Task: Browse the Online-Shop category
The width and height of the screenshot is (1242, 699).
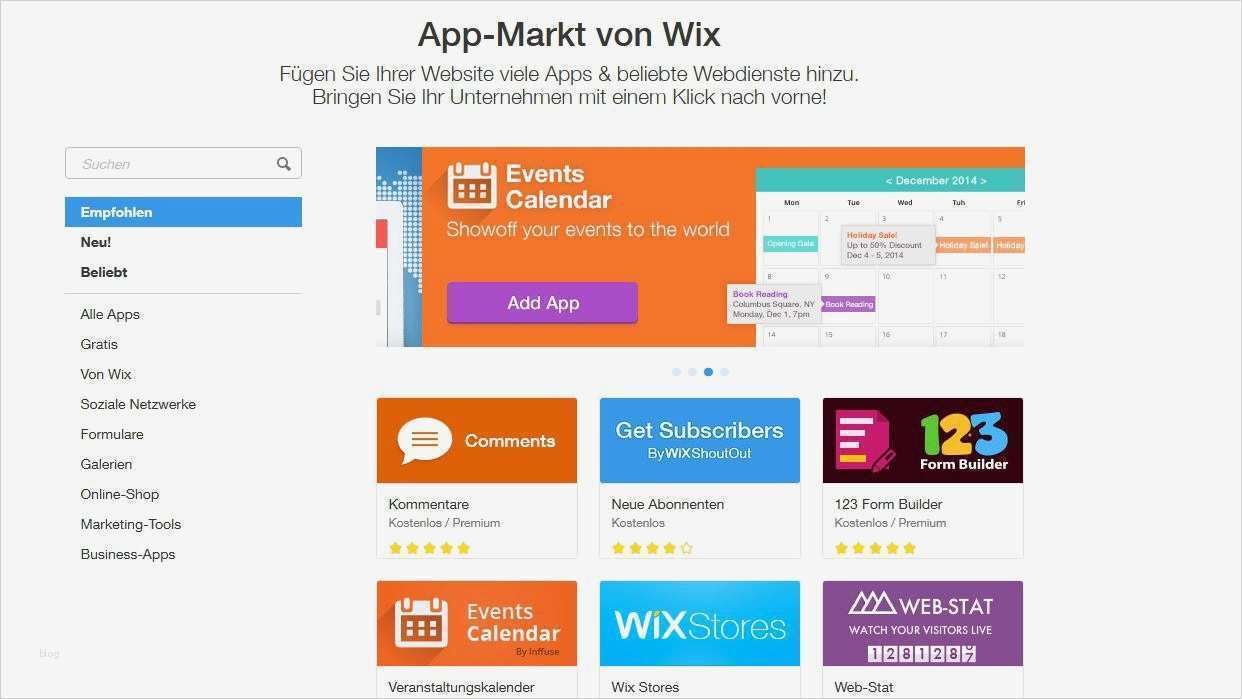Action: [120, 494]
